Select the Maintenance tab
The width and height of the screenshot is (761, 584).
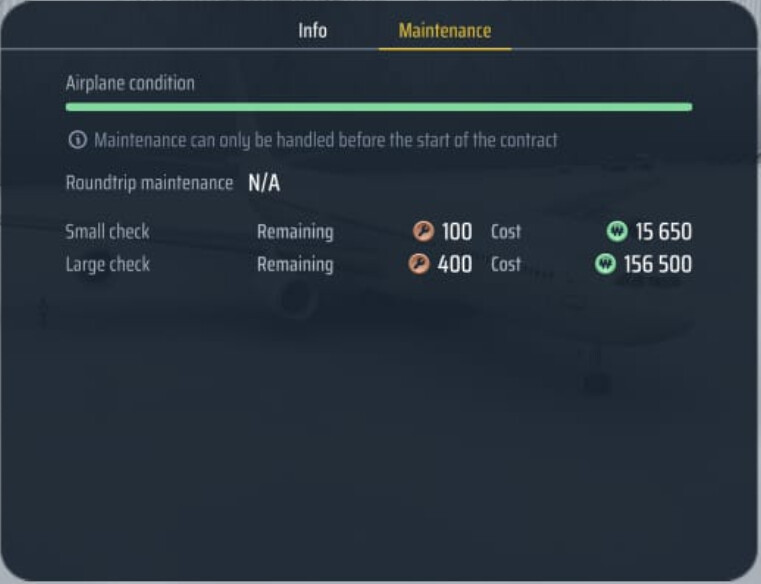[445, 31]
